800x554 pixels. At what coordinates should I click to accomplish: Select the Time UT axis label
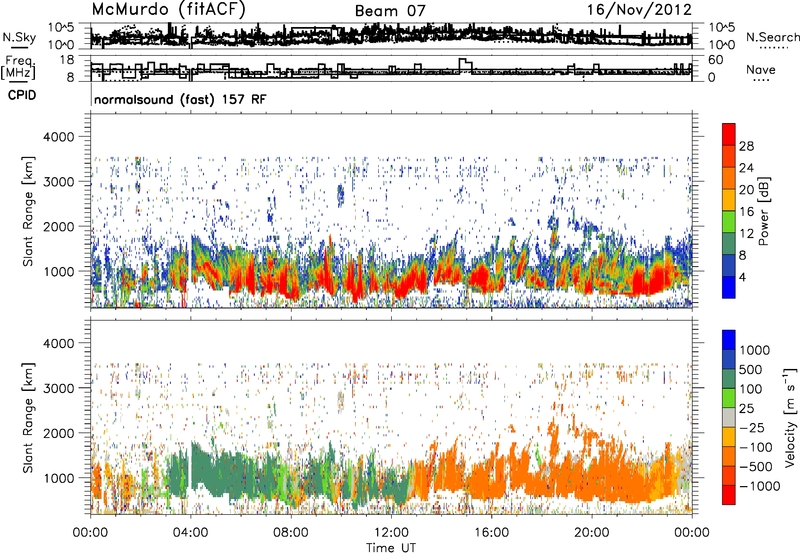pos(391,548)
